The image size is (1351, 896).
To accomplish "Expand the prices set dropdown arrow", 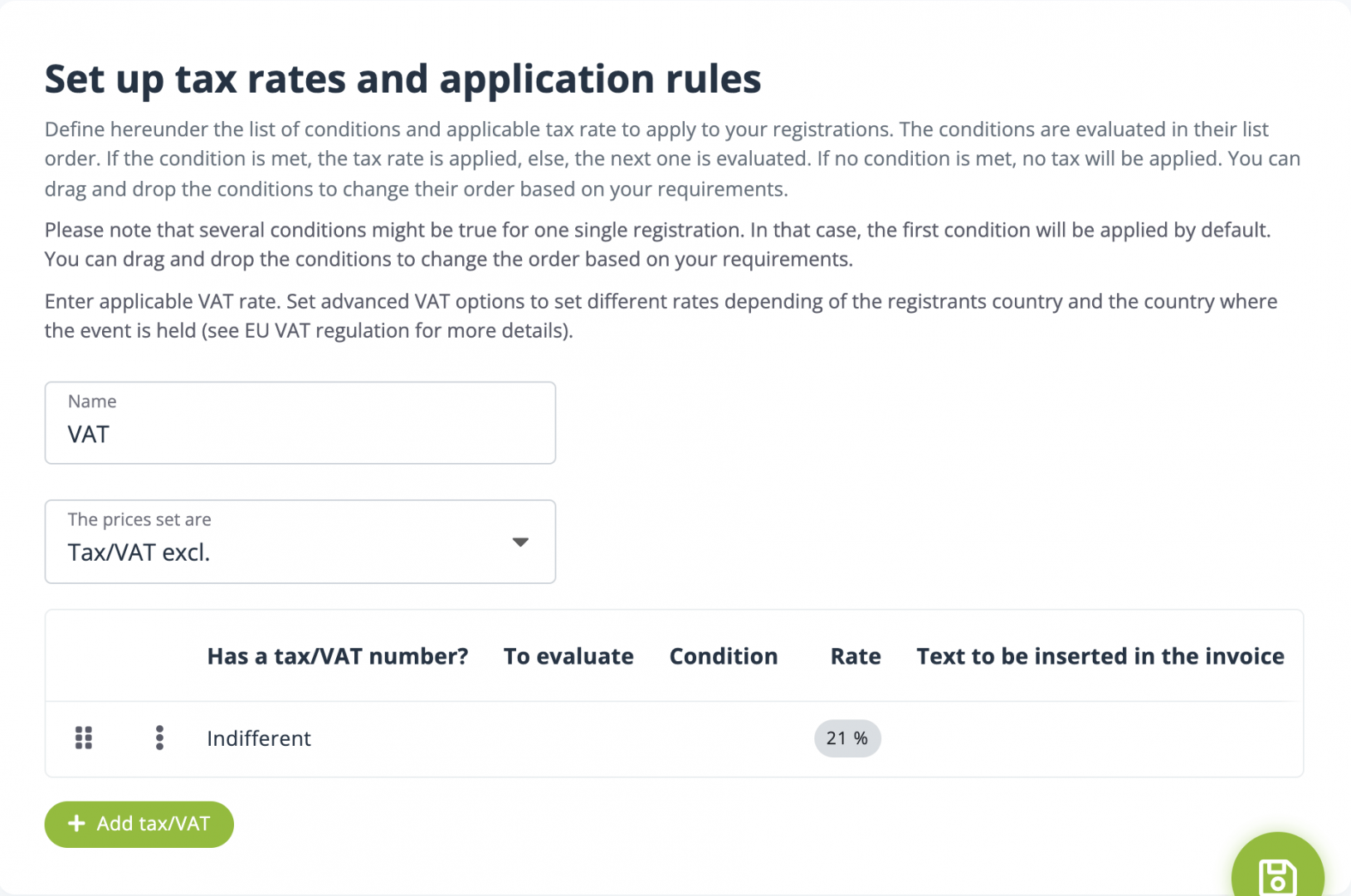I will 520,542.
